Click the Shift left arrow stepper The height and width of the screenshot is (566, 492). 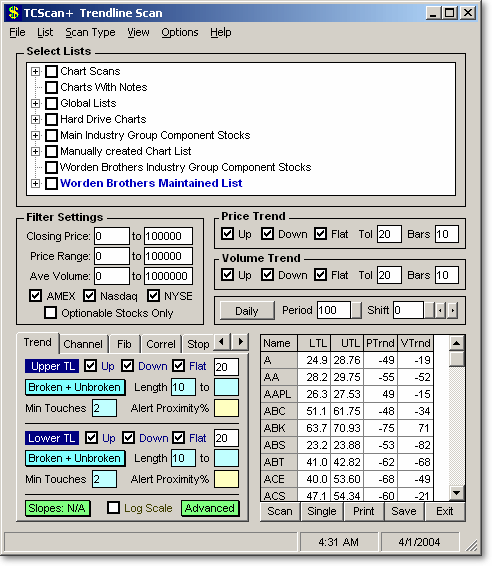tap(440, 310)
